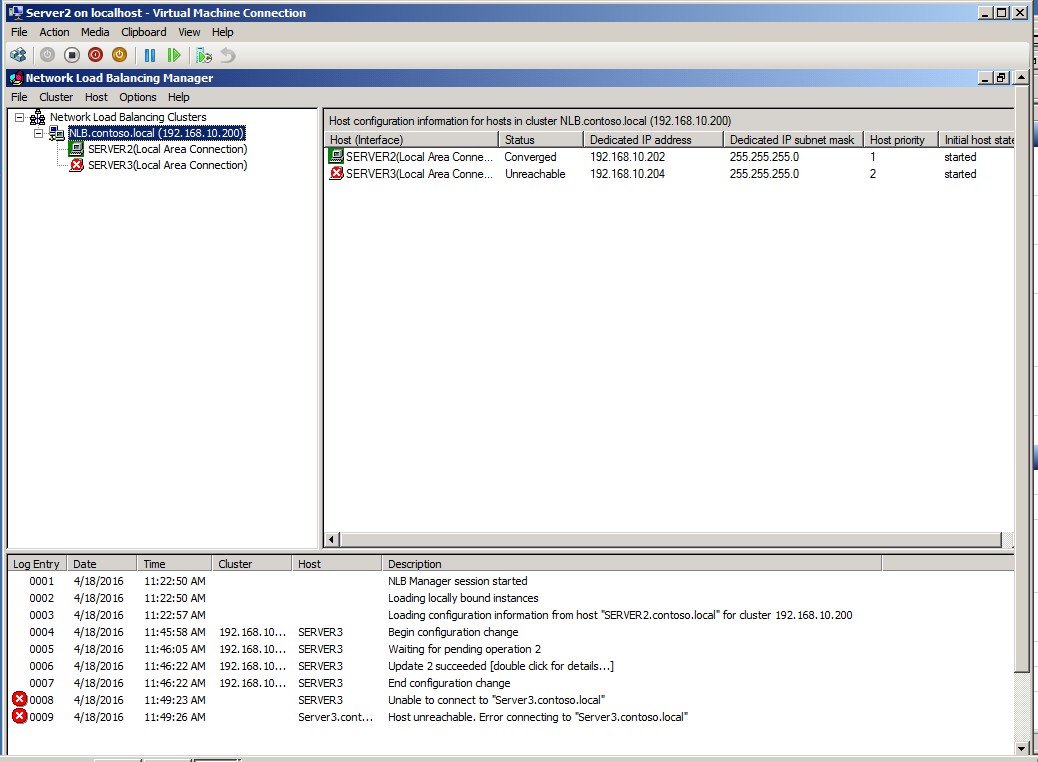Click the orange Save state icon
This screenshot has height=762, width=1038.
point(119,55)
